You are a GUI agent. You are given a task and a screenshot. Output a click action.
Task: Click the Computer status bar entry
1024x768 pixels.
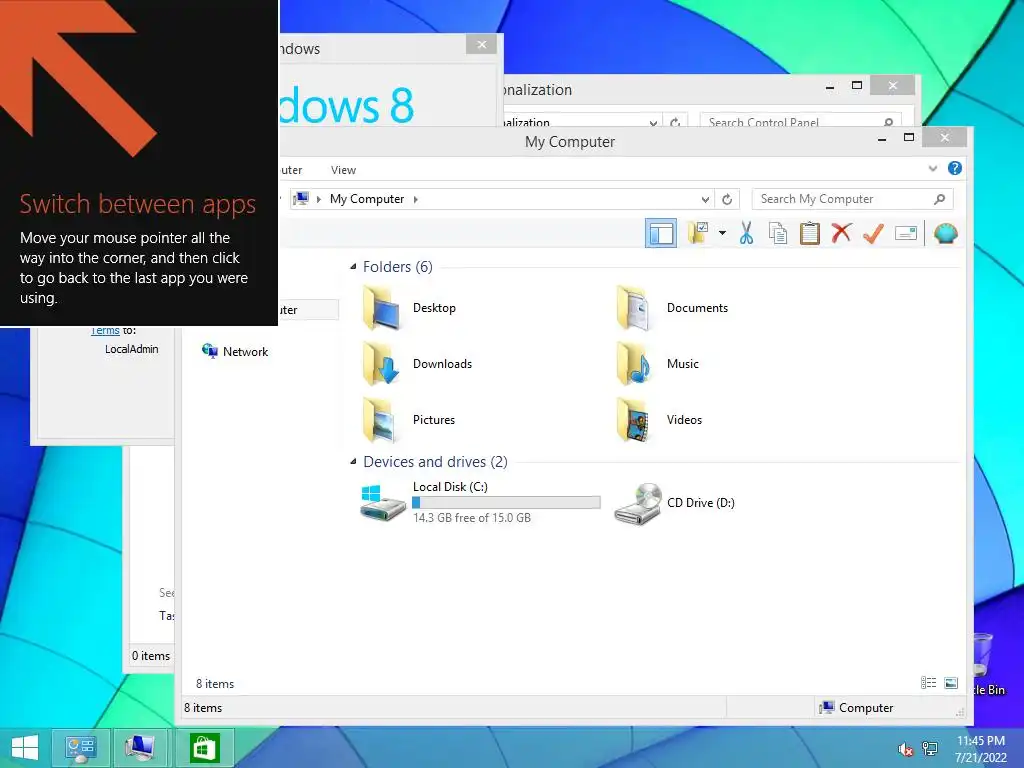[856, 707]
